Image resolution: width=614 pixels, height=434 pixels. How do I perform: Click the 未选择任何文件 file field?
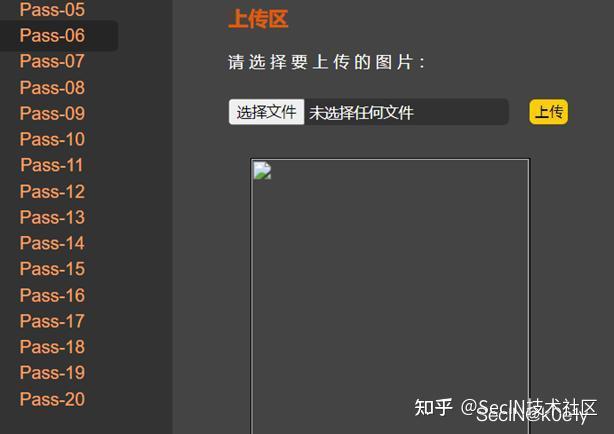click(x=406, y=112)
